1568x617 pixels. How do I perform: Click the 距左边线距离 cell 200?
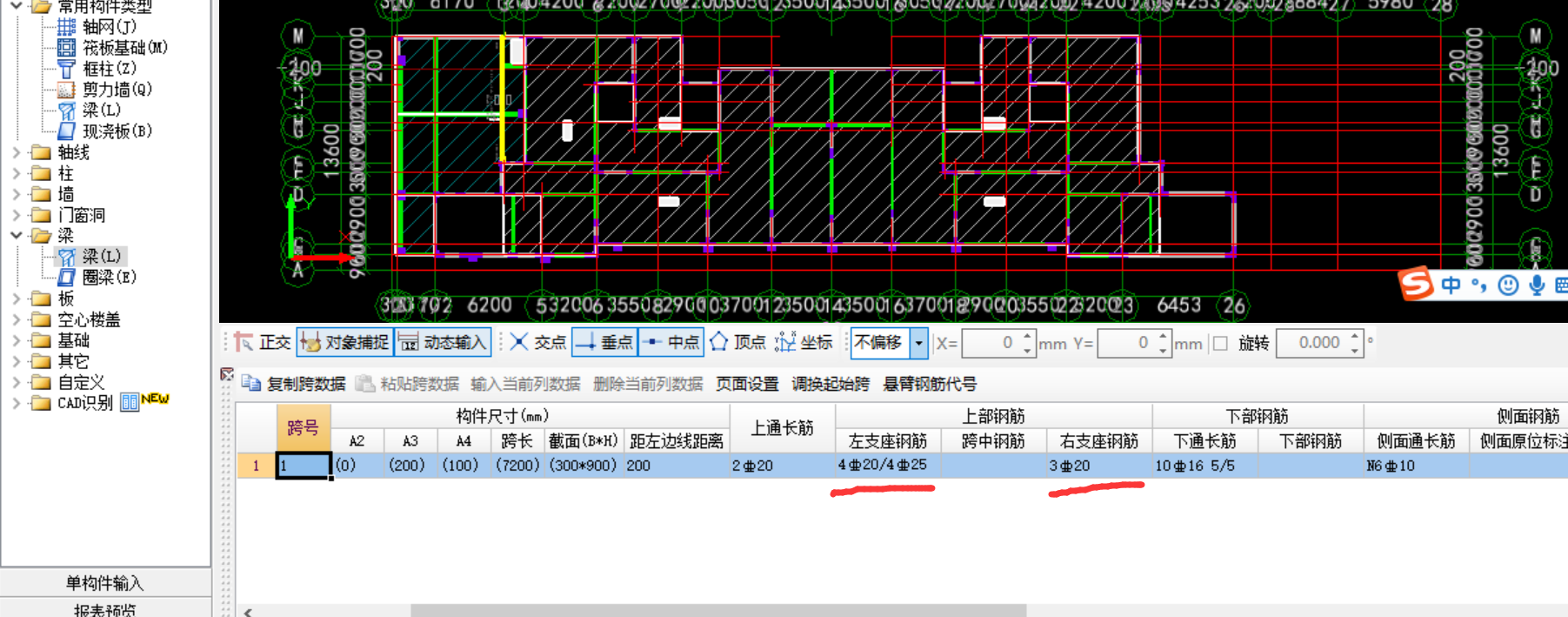click(x=677, y=466)
